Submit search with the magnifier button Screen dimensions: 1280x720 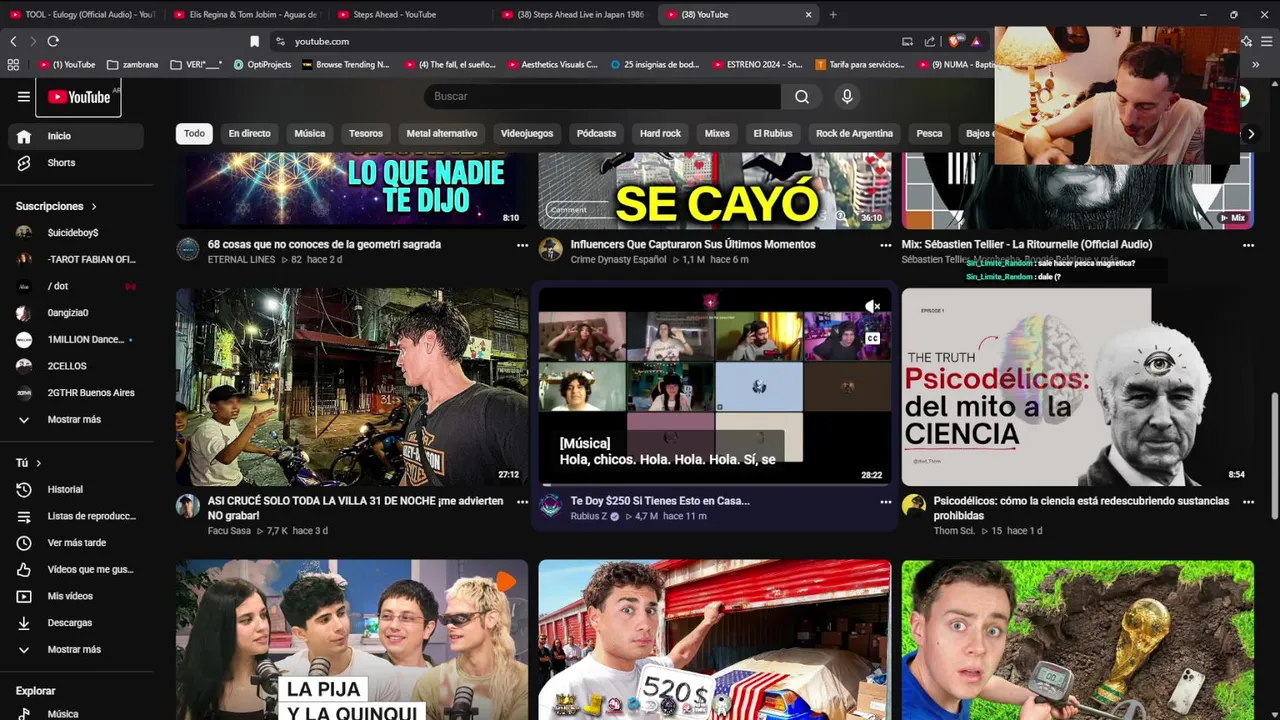tap(802, 96)
